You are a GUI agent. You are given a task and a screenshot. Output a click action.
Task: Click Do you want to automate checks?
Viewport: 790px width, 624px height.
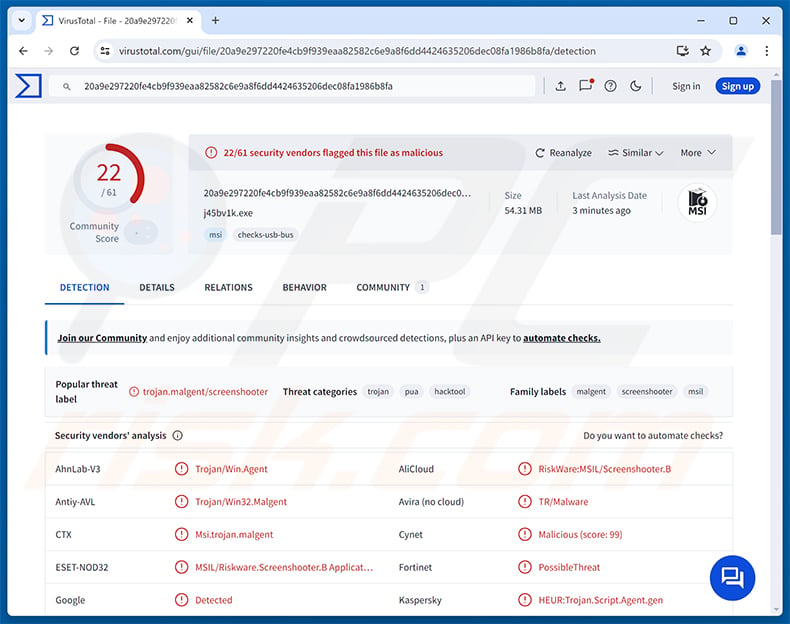click(653, 436)
